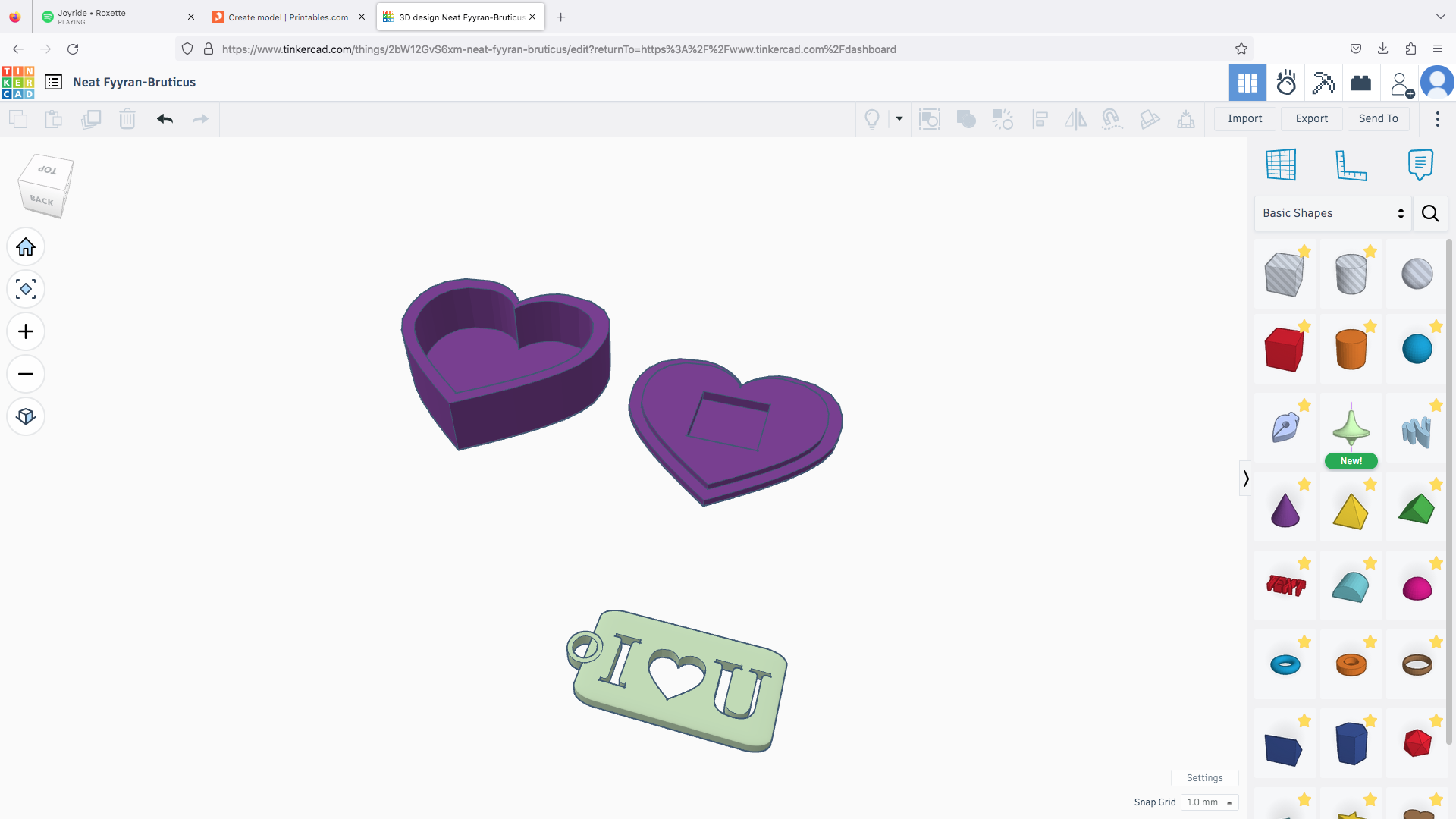The width and height of the screenshot is (1456, 819).
Task: Open the Bricks mode icon
Action: tap(1361, 83)
